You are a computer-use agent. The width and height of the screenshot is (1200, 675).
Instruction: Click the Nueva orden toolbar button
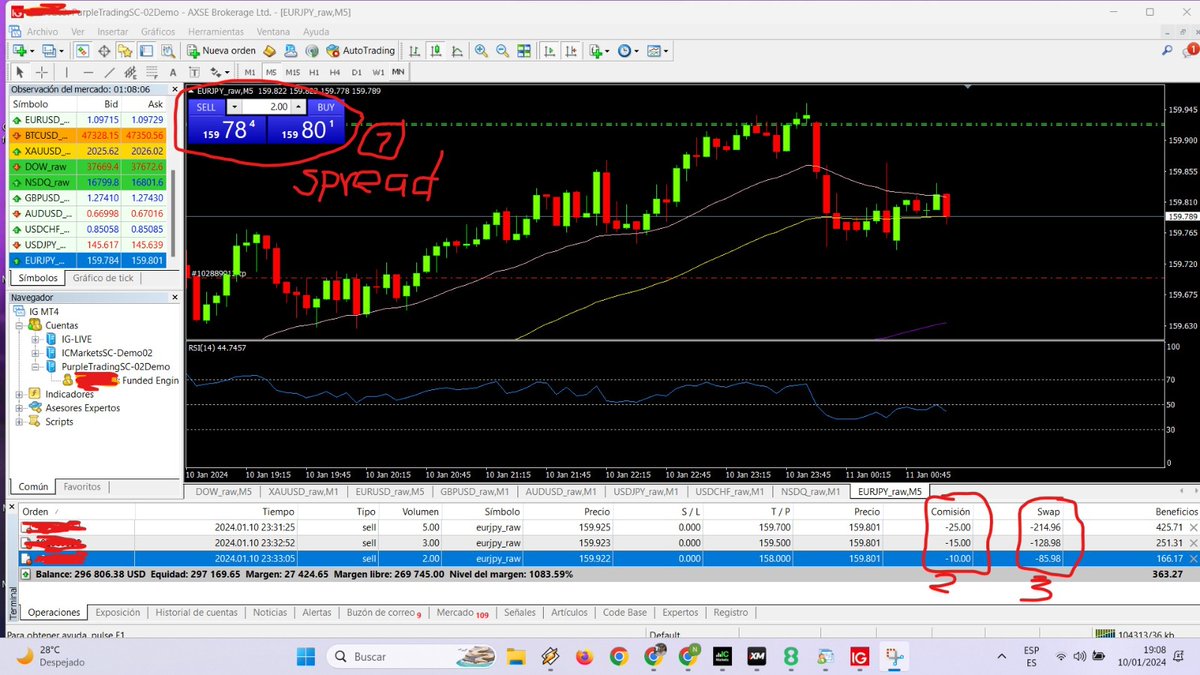click(x=221, y=51)
